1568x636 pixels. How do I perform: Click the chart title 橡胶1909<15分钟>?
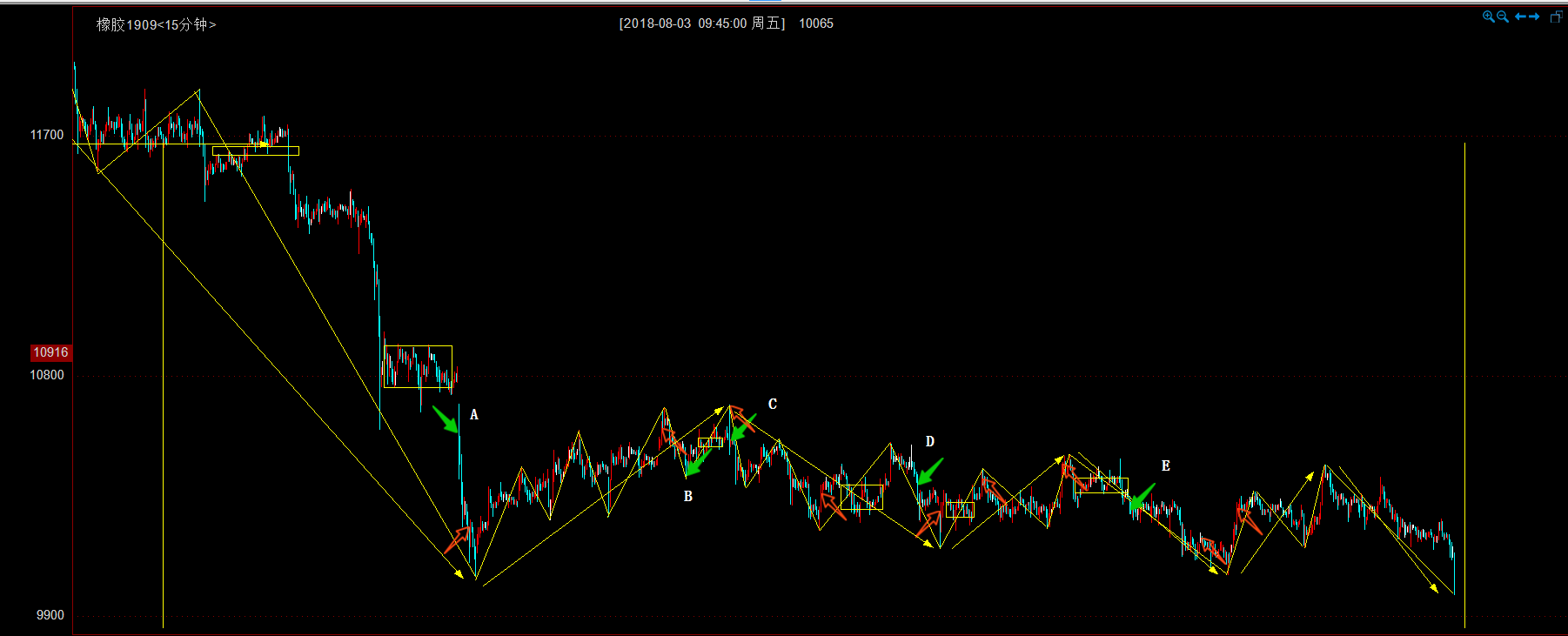click(156, 24)
